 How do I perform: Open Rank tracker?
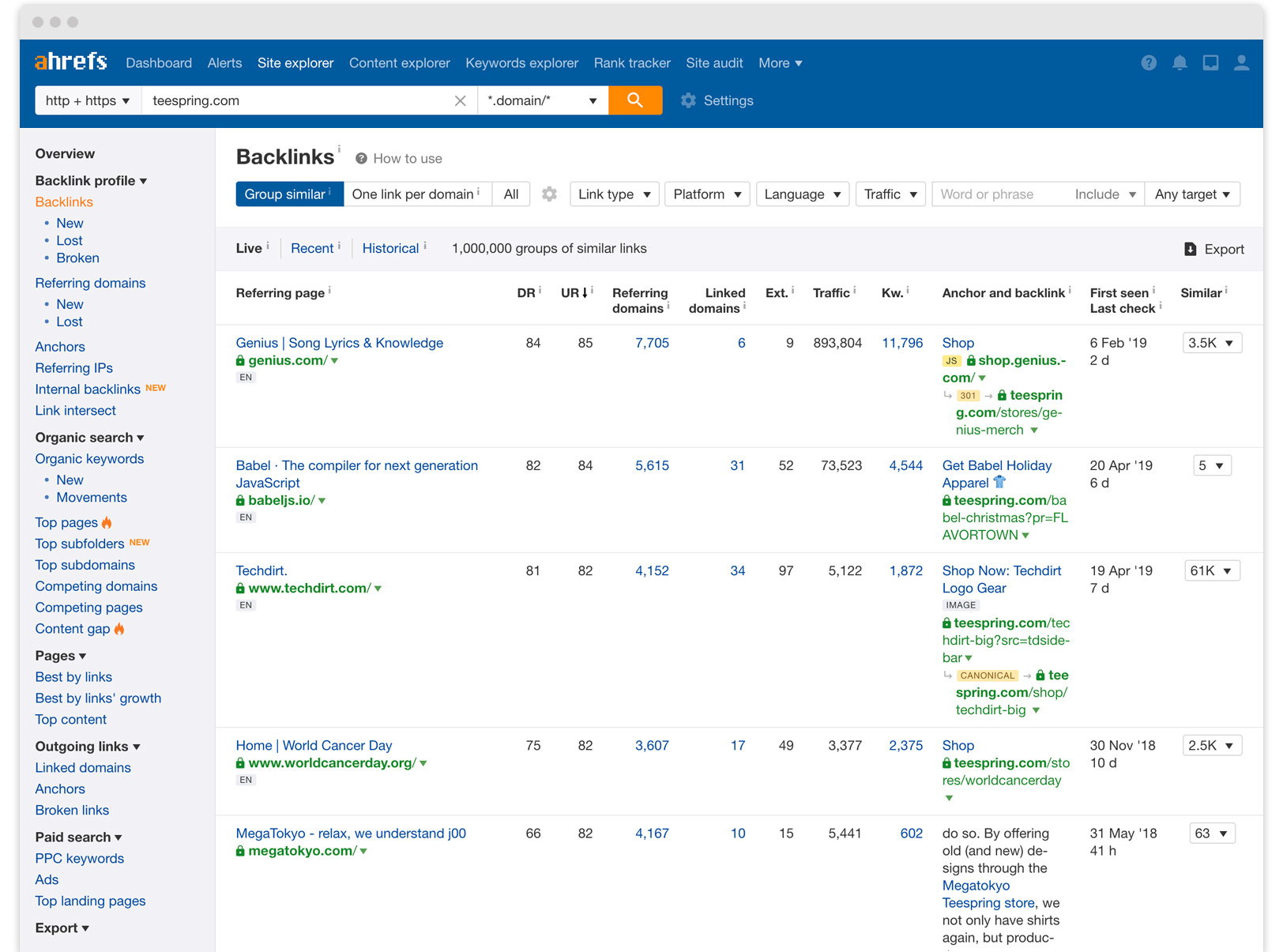pyautogui.click(x=632, y=63)
